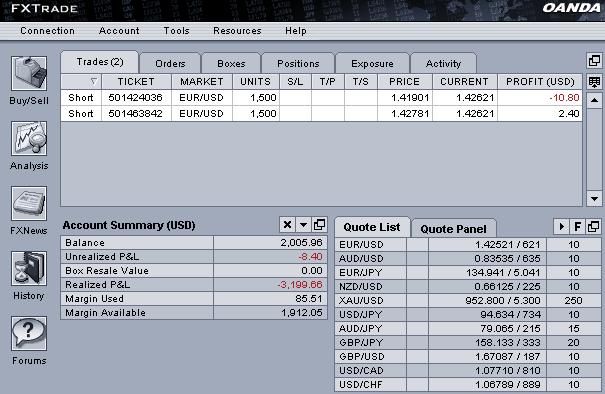Sort by TICKET column header
This screenshot has width=605, height=394.
click(136, 82)
